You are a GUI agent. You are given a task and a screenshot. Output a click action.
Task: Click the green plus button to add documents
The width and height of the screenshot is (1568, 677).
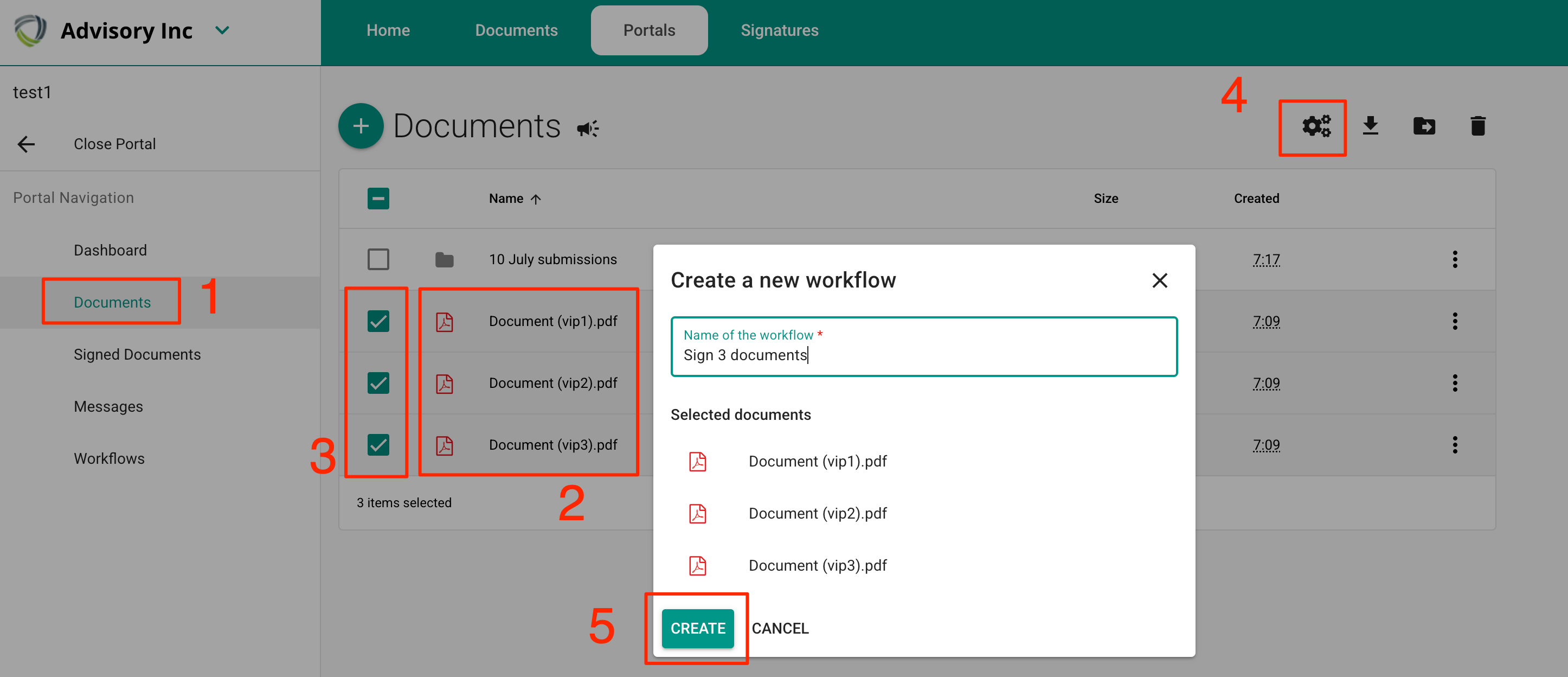pyautogui.click(x=361, y=125)
